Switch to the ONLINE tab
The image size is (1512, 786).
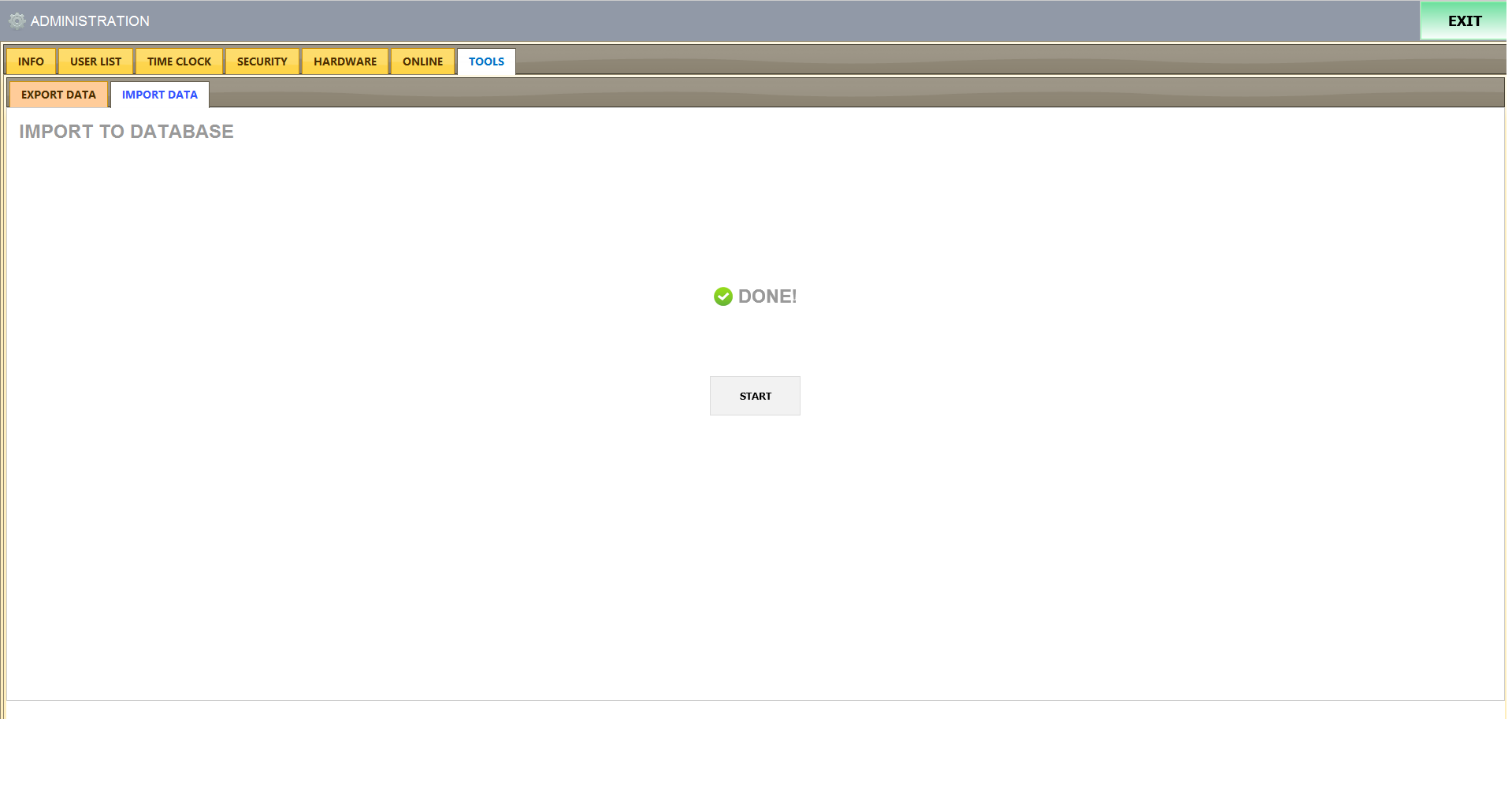click(x=422, y=61)
